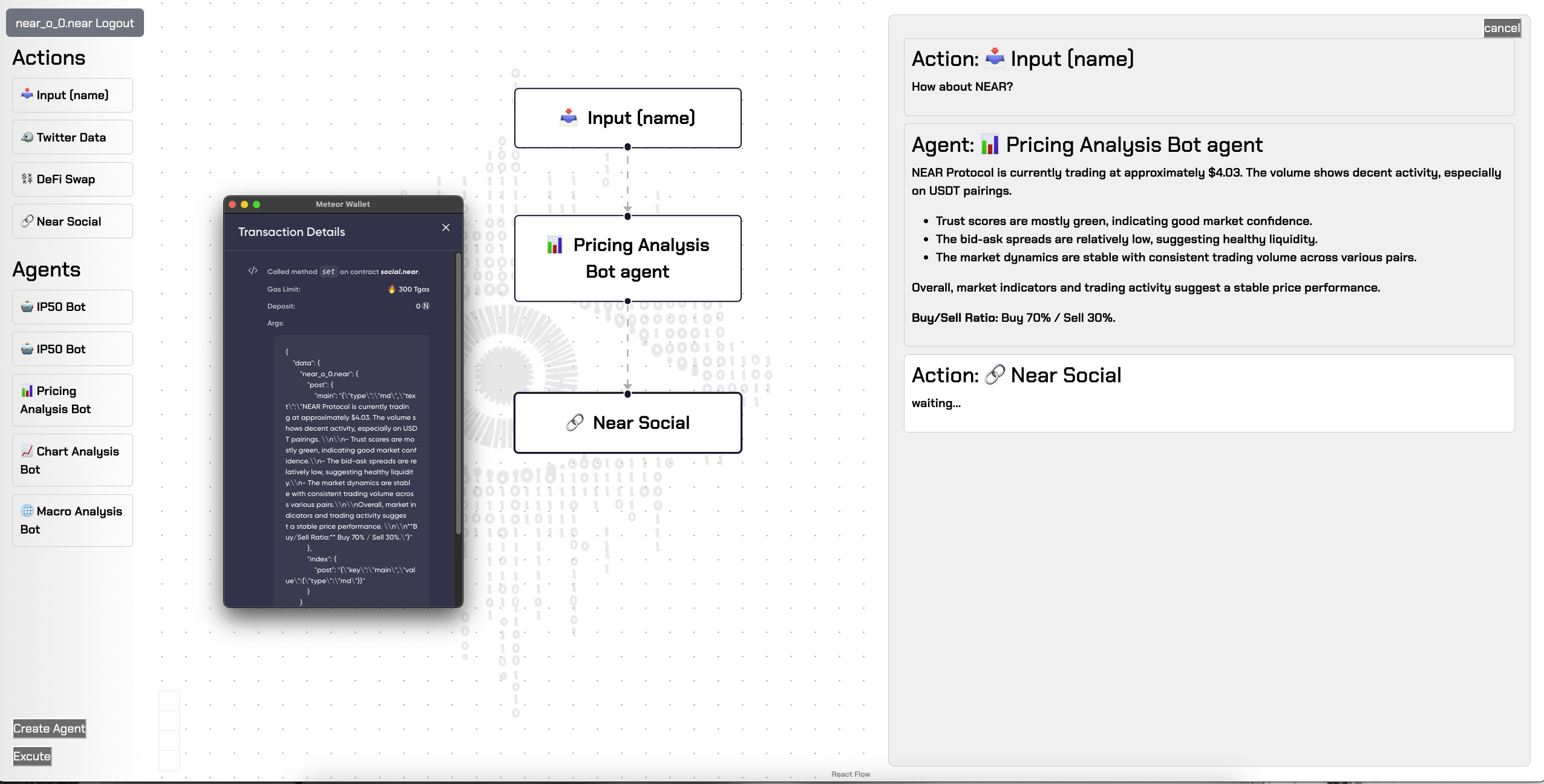Click the Input (name) inbox icon in sidebar
The height and width of the screenshot is (784, 1544).
click(x=27, y=94)
